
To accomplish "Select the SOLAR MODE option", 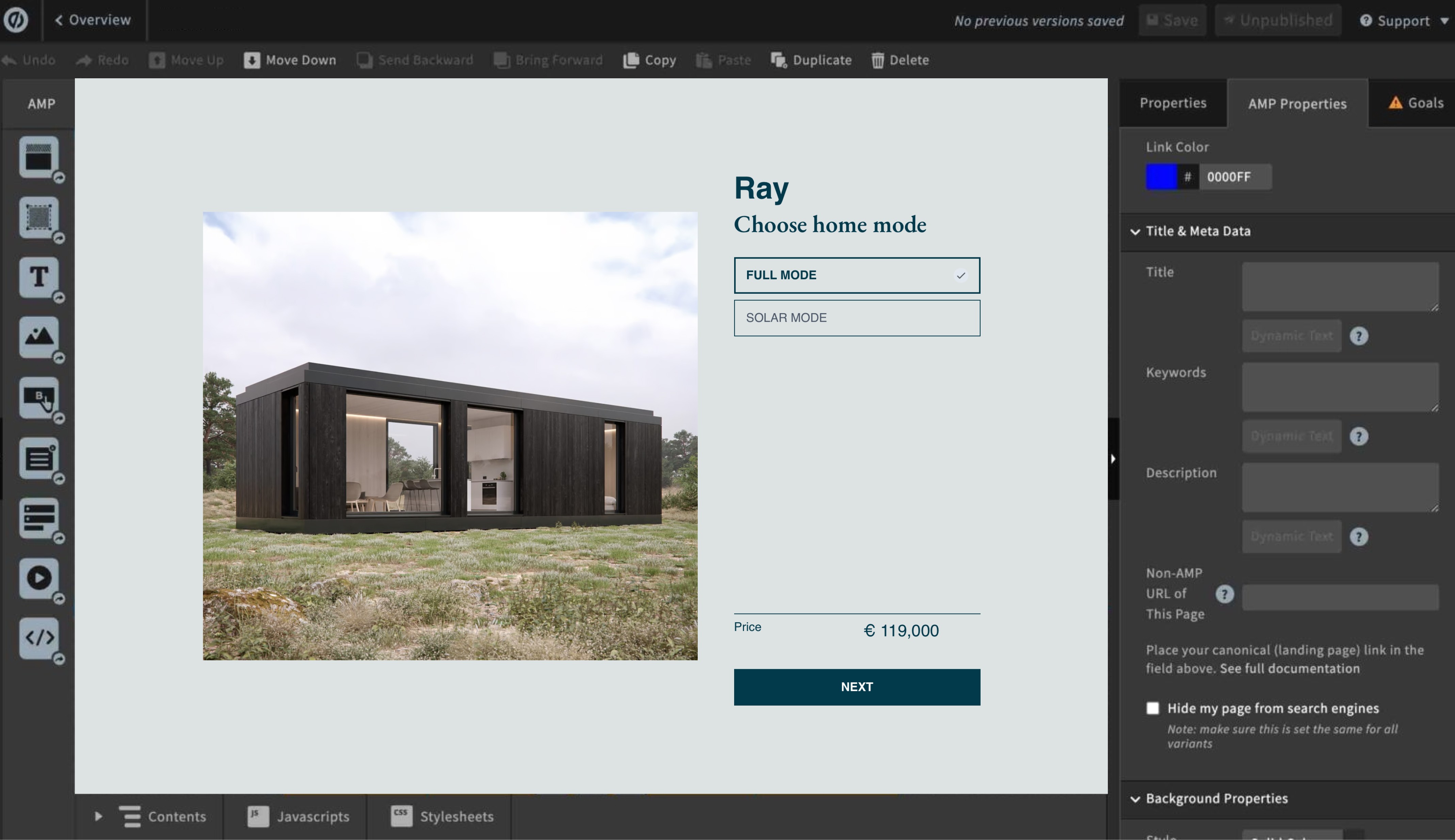I will coord(856,317).
